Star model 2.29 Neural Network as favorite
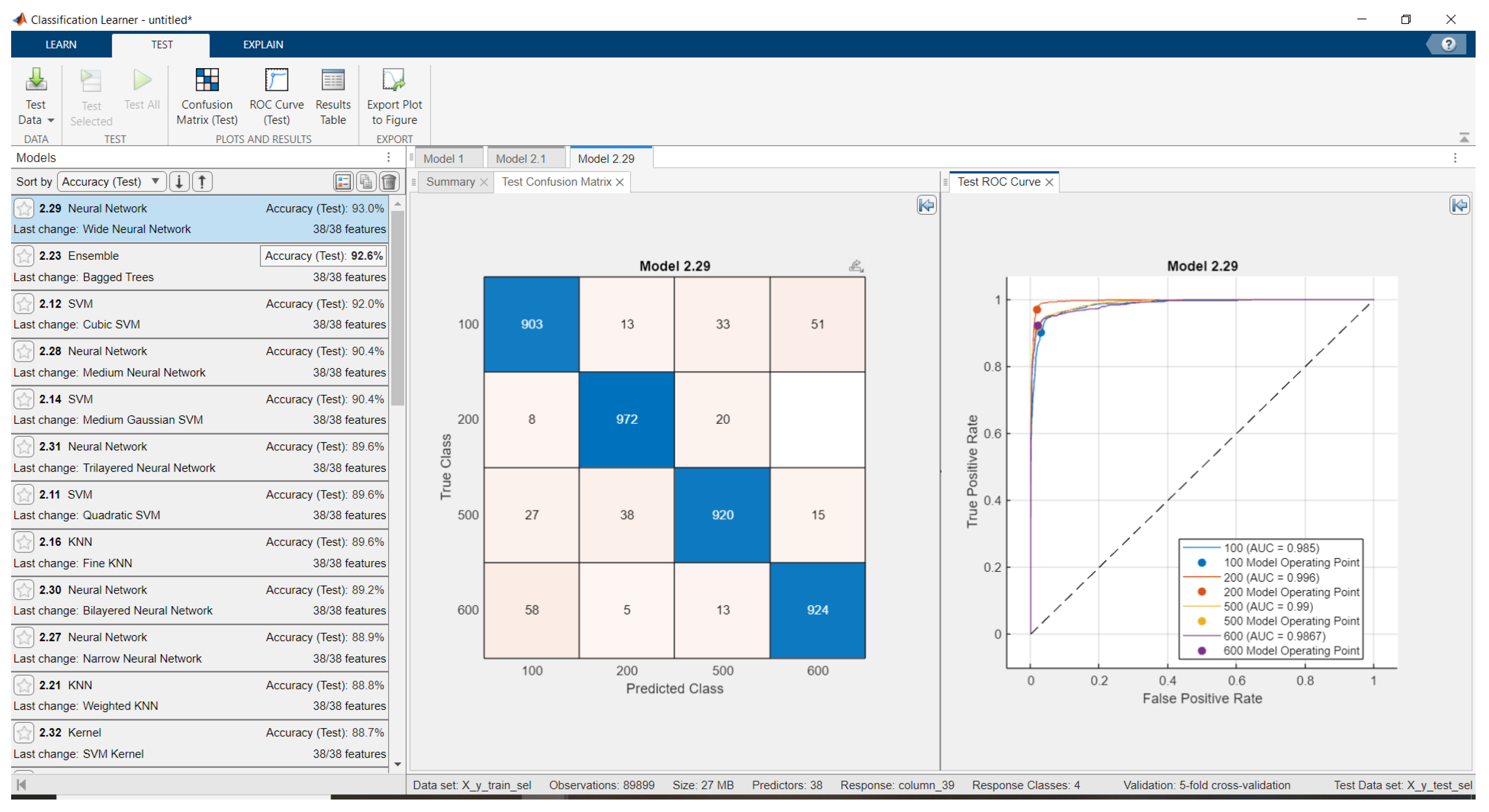The width and height of the screenshot is (1489, 812). 24,209
